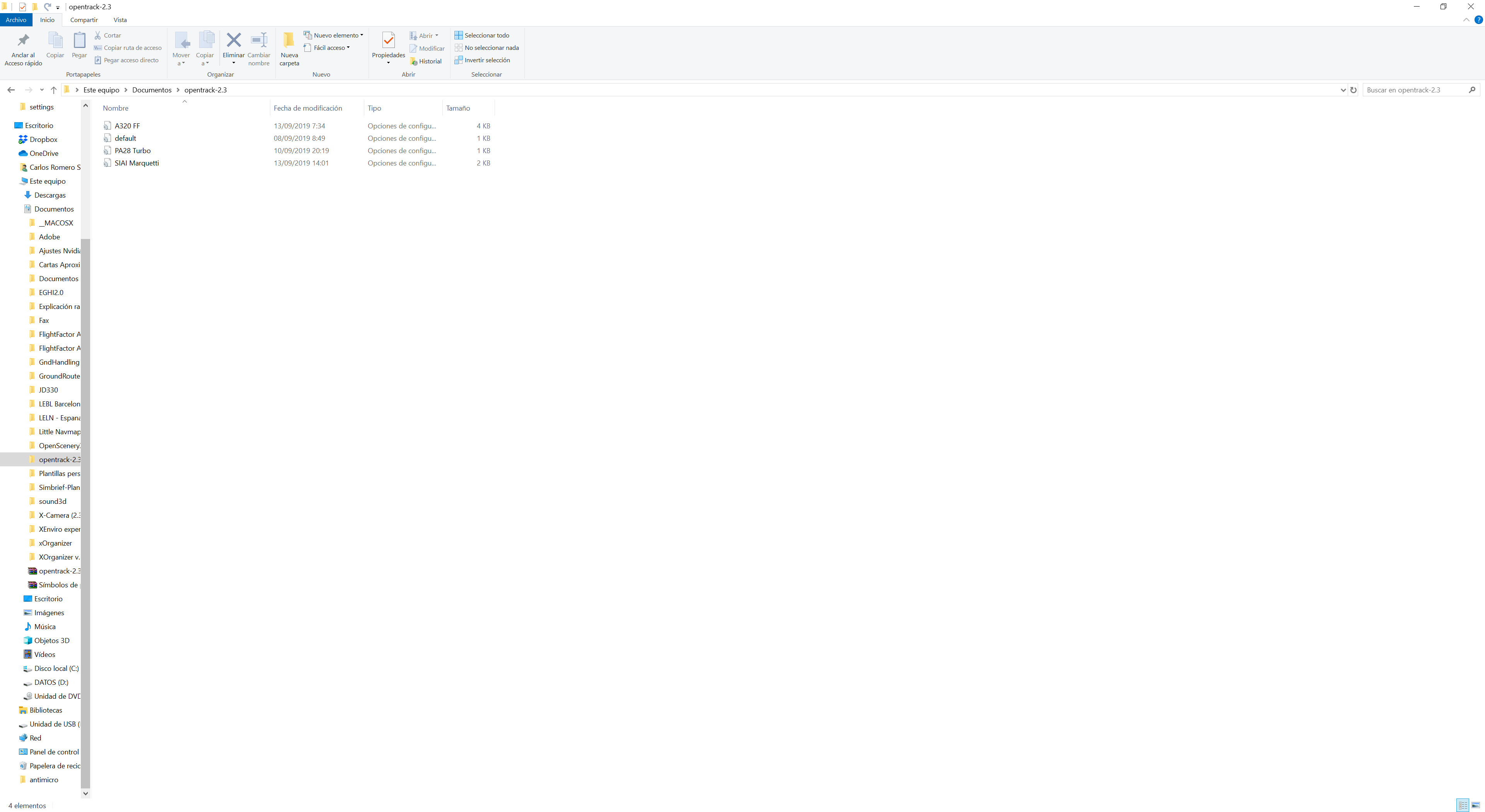
Task: Expand the Nuevo elemento dropdown
Action: (362, 34)
